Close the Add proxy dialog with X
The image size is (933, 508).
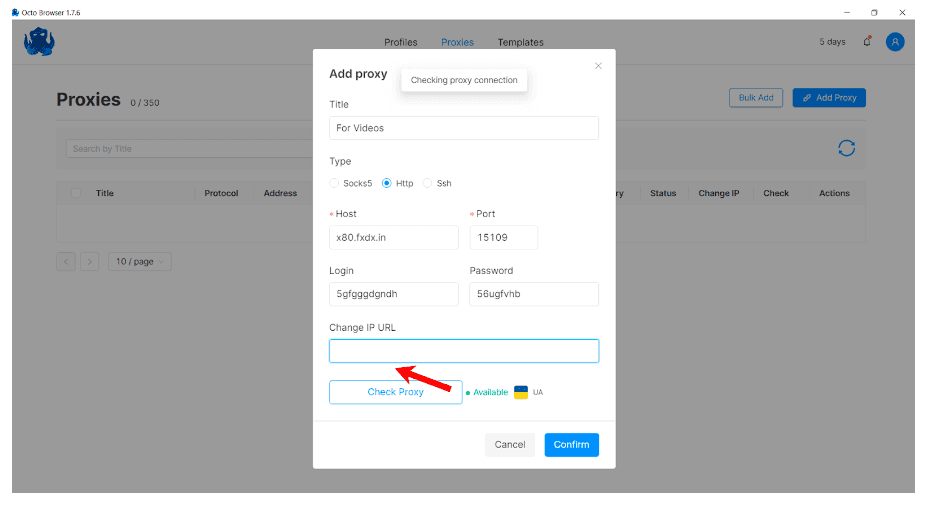598,66
